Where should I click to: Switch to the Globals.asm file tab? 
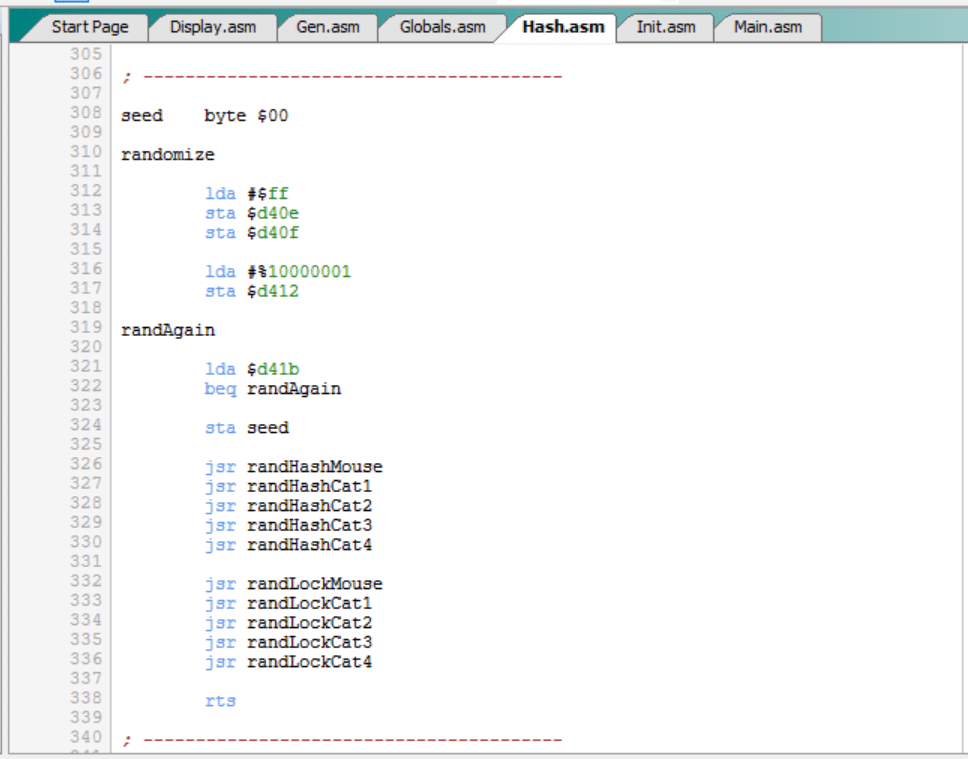click(442, 27)
